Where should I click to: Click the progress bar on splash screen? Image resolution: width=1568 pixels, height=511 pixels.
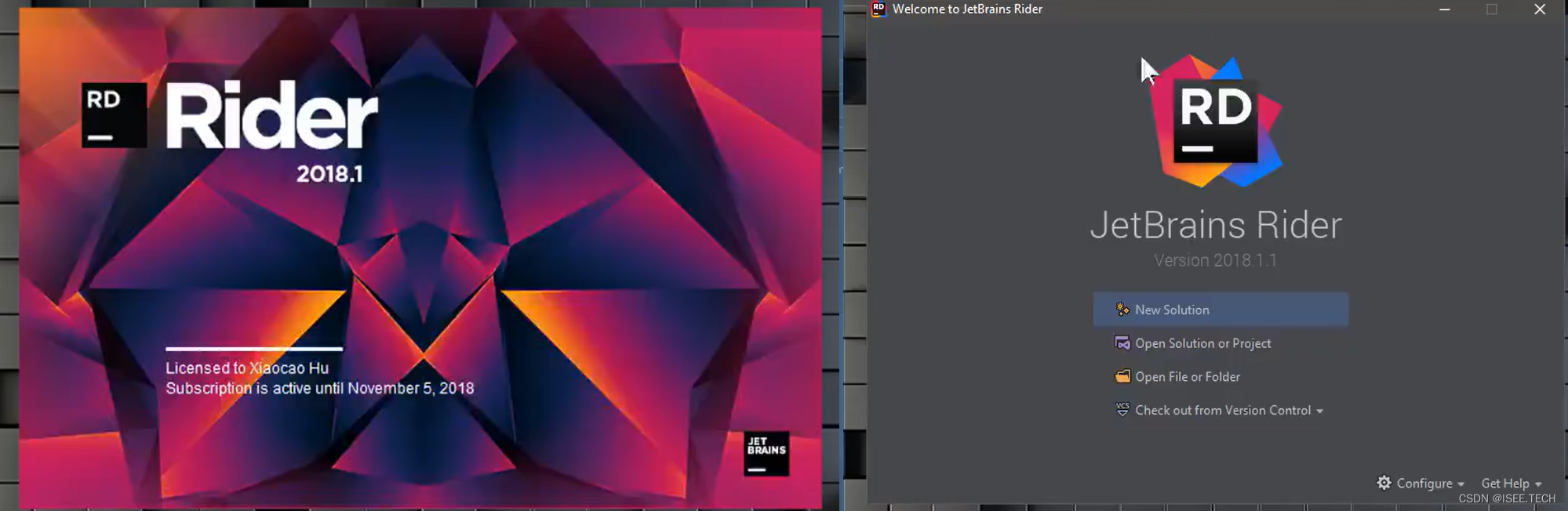click(254, 348)
